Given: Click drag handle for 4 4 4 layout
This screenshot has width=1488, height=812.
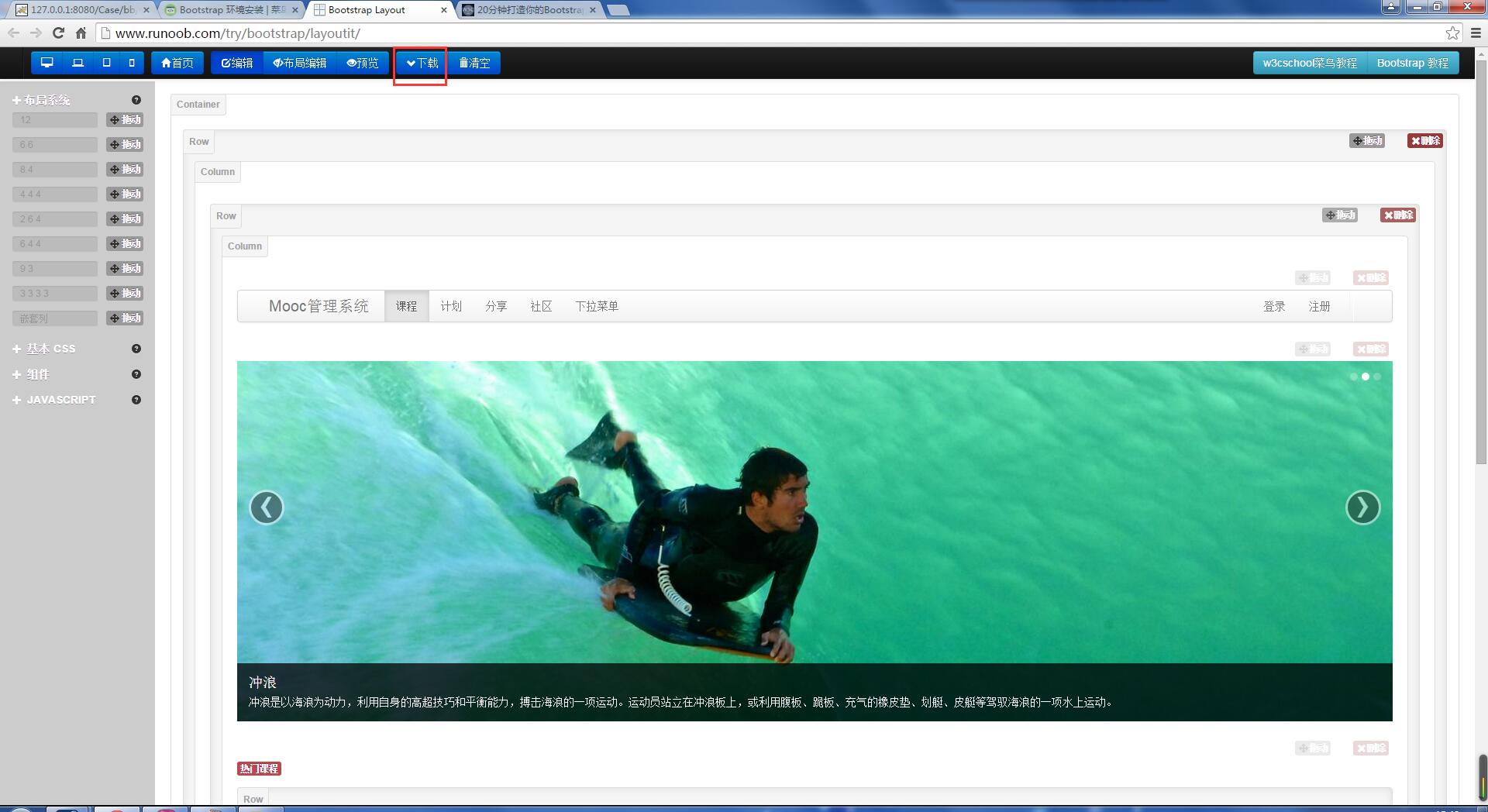Looking at the screenshot, I should coord(125,194).
